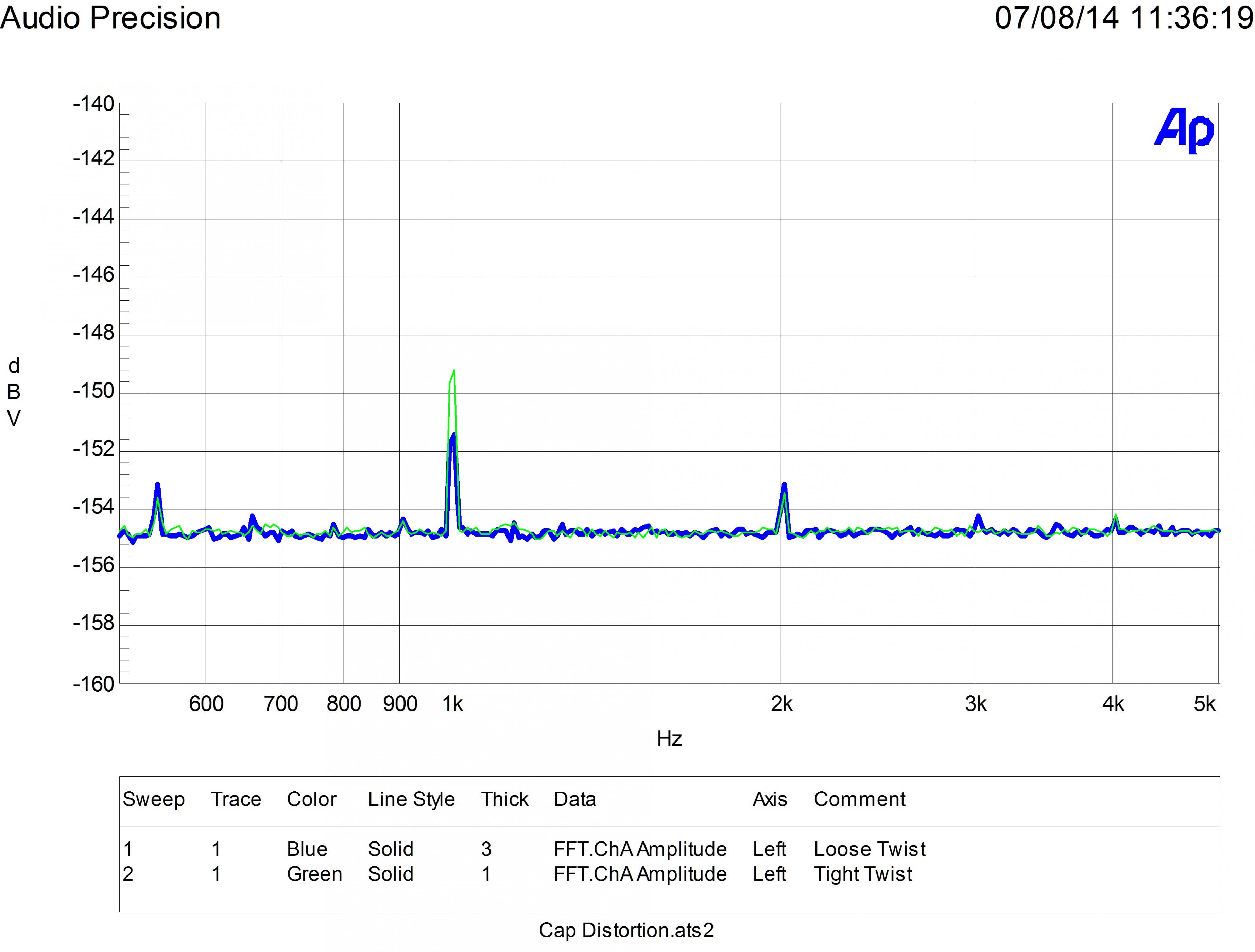Click 'Solid' line style in Blue row
1255x952 pixels.
[x=390, y=849]
